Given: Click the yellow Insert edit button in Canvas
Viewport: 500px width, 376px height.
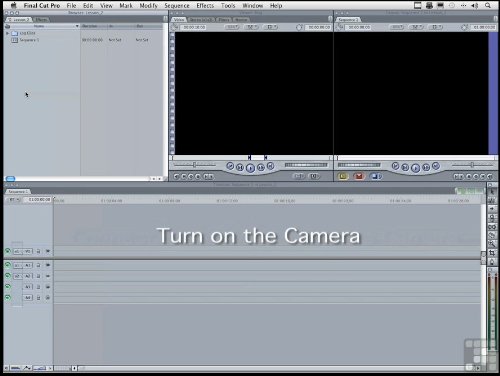Looking at the screenshot, I should 343,176.
